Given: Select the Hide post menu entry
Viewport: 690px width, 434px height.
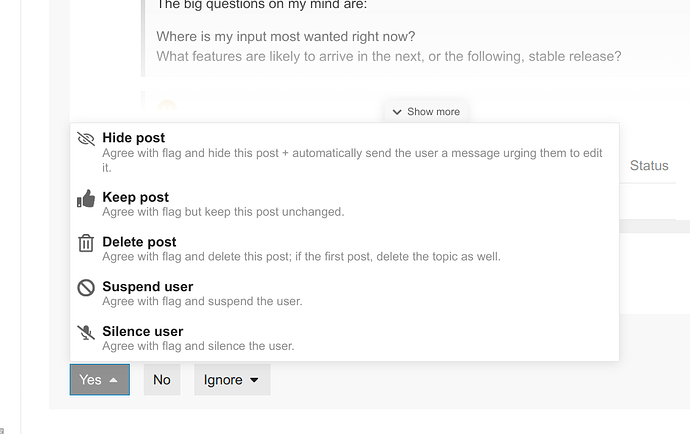Looking at the screenshot, I should 345,152.
